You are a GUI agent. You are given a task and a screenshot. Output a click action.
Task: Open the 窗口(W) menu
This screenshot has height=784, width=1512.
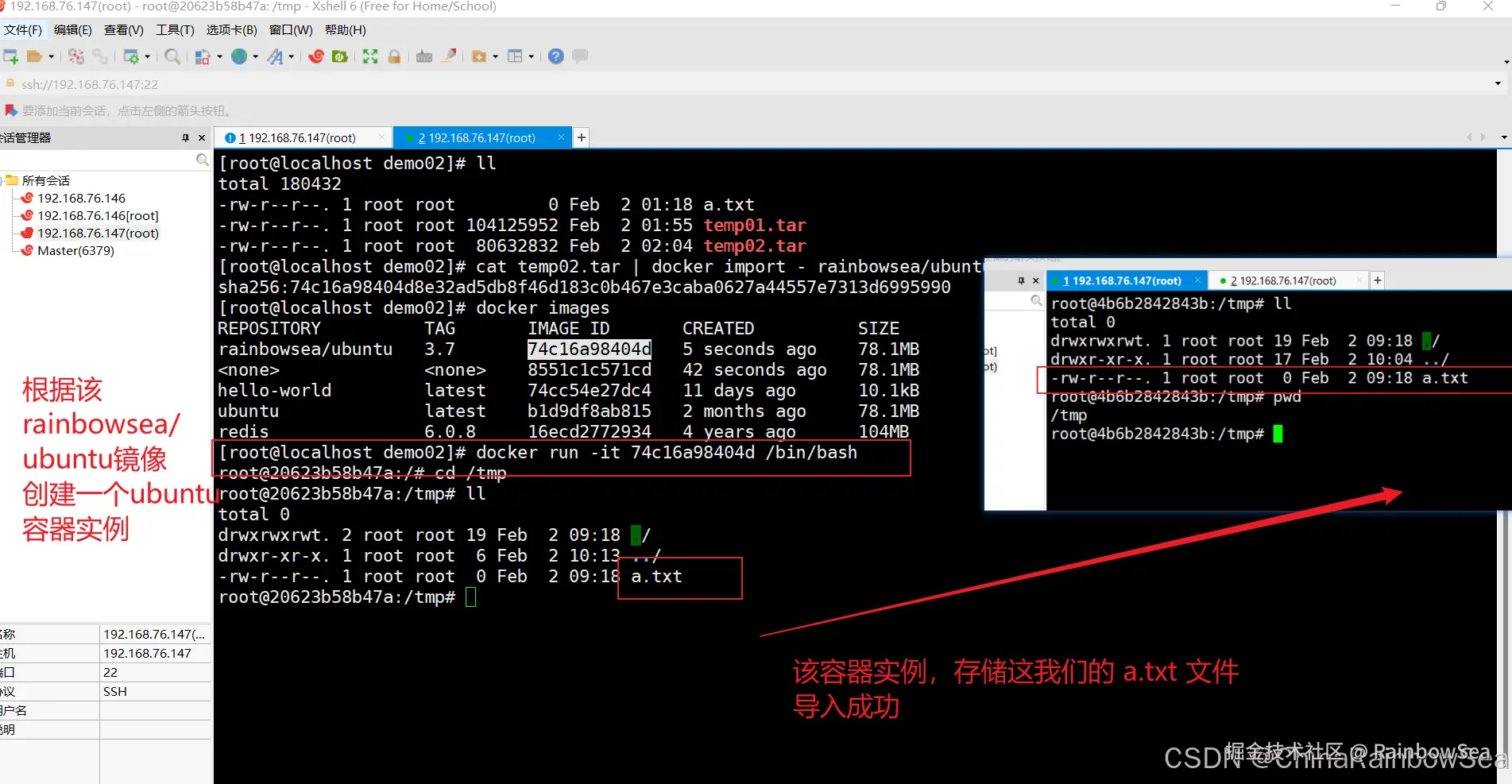[291, 30]
